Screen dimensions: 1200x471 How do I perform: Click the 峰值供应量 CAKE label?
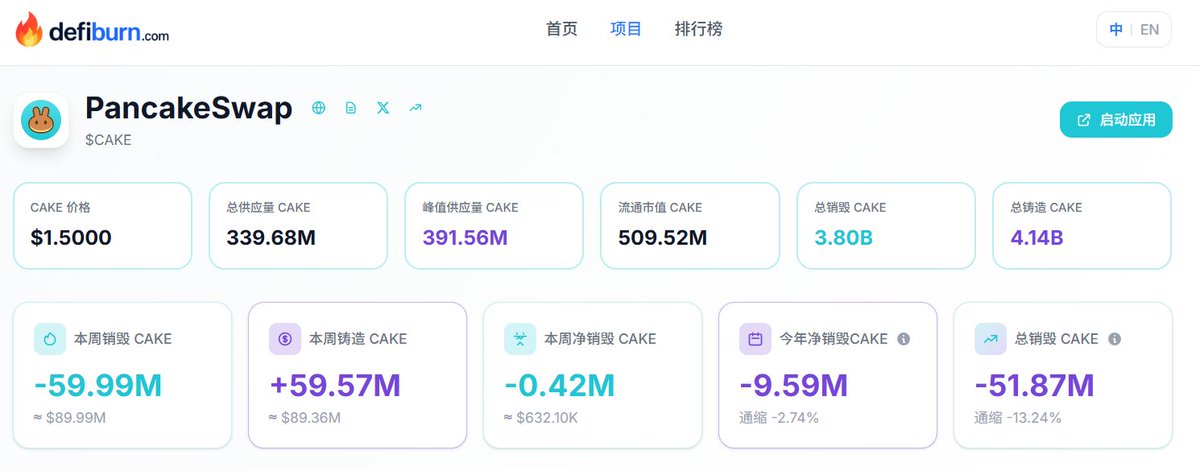coord(470,208)
